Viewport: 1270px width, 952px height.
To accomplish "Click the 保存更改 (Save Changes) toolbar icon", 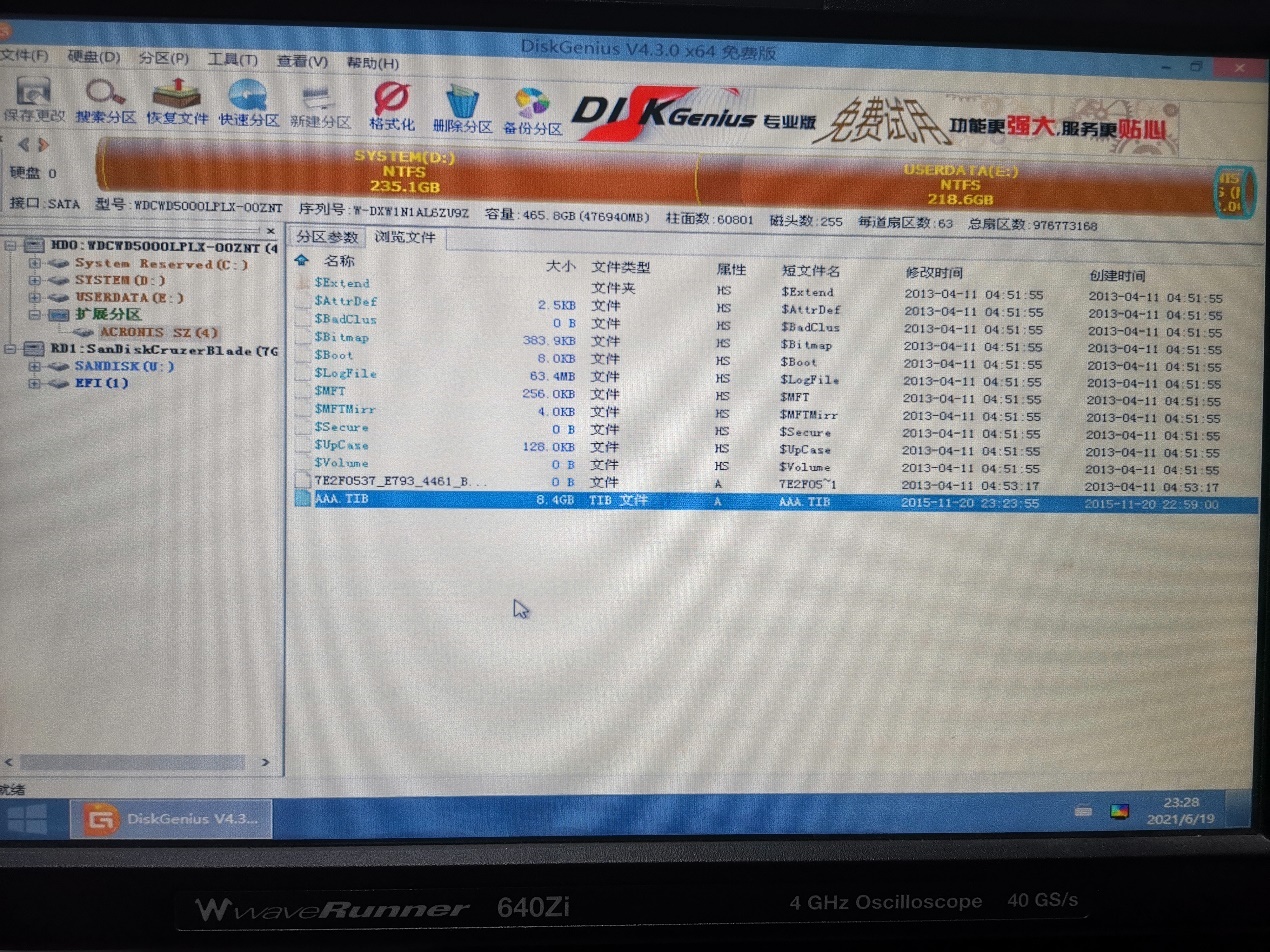I will tap(33, 103).
